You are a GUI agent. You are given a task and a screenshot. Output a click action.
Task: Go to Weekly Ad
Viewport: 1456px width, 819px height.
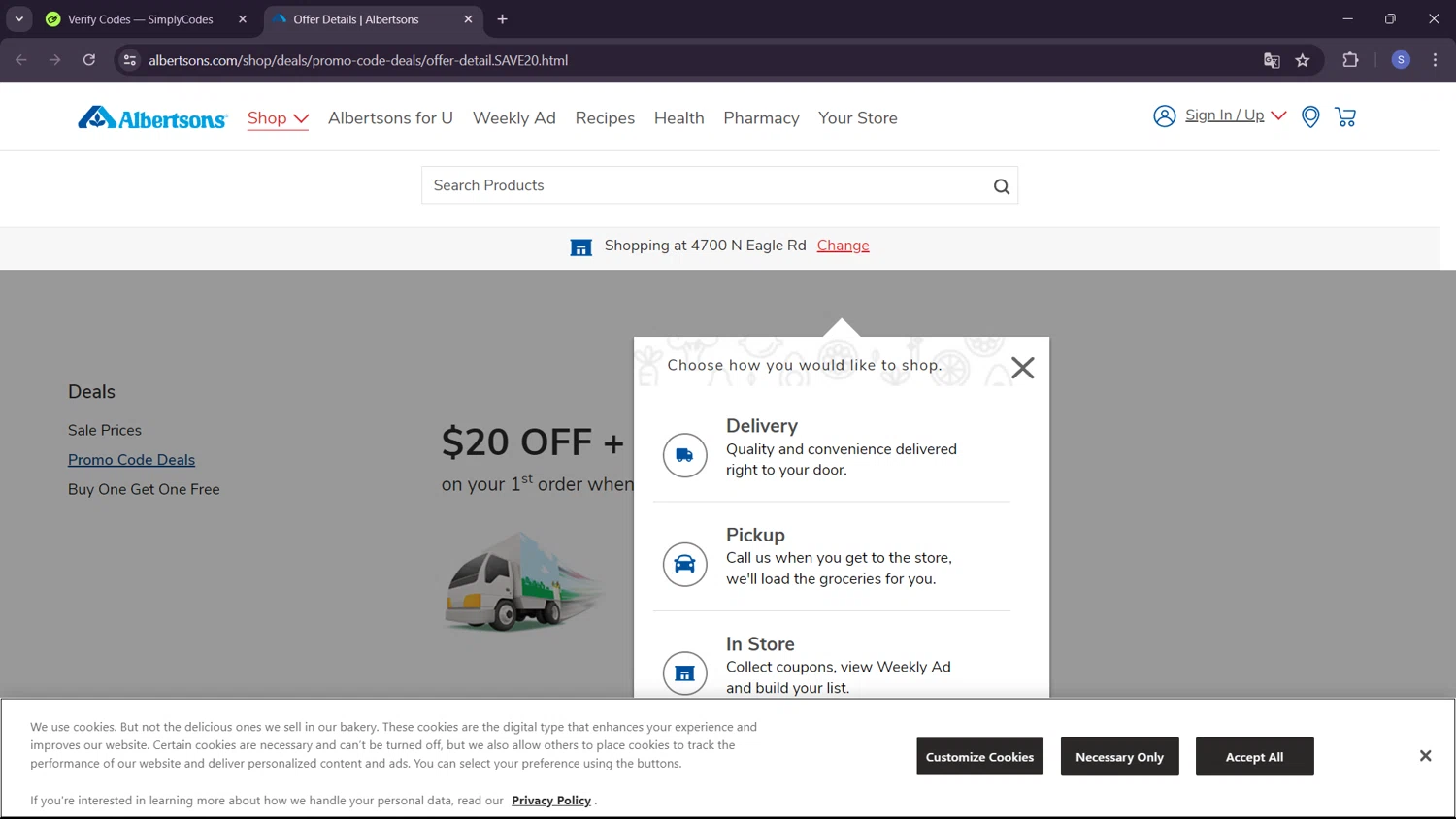513,117
